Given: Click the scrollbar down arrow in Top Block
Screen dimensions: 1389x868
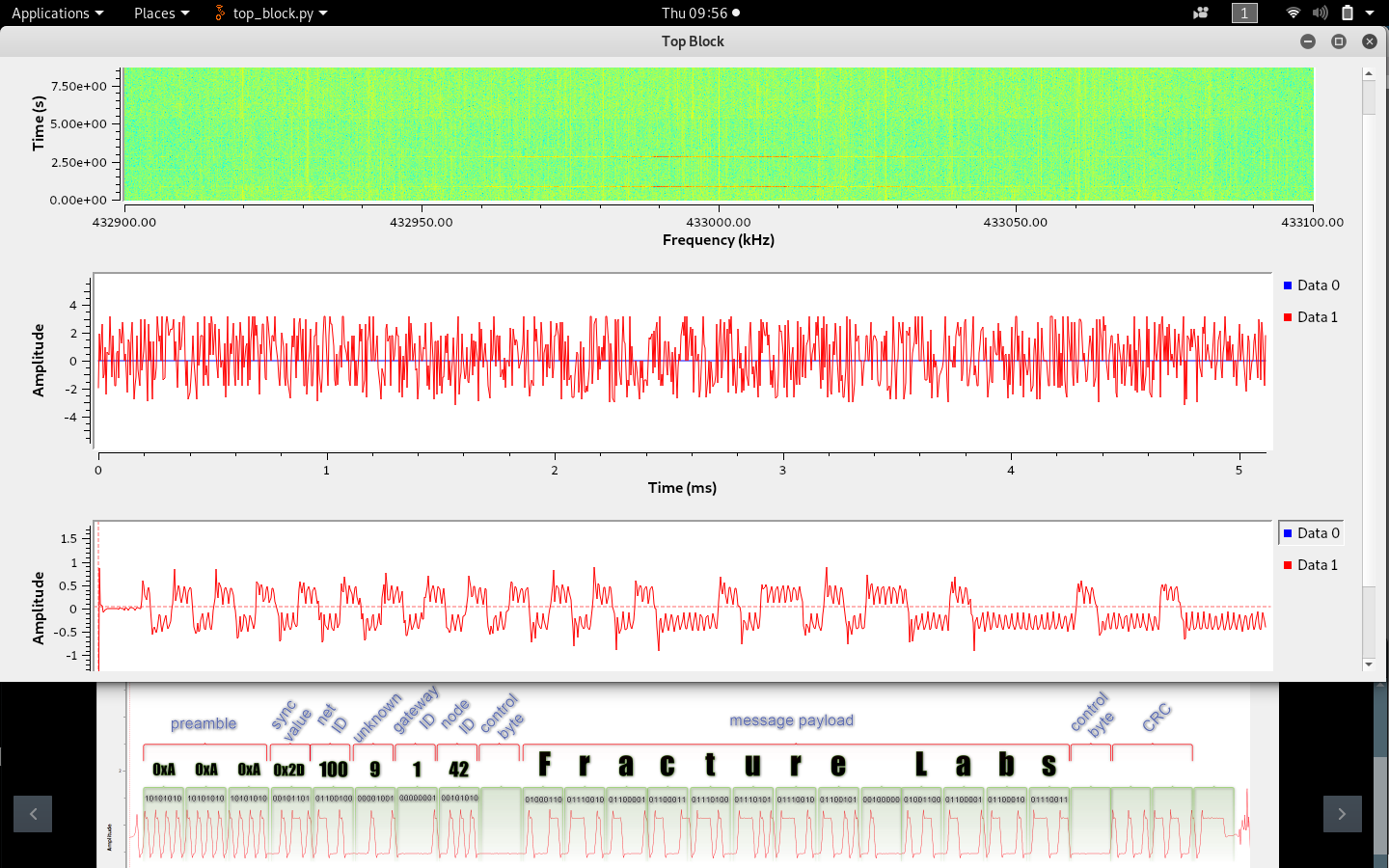Looking at the screenshot, I should tap(1369, 665).
